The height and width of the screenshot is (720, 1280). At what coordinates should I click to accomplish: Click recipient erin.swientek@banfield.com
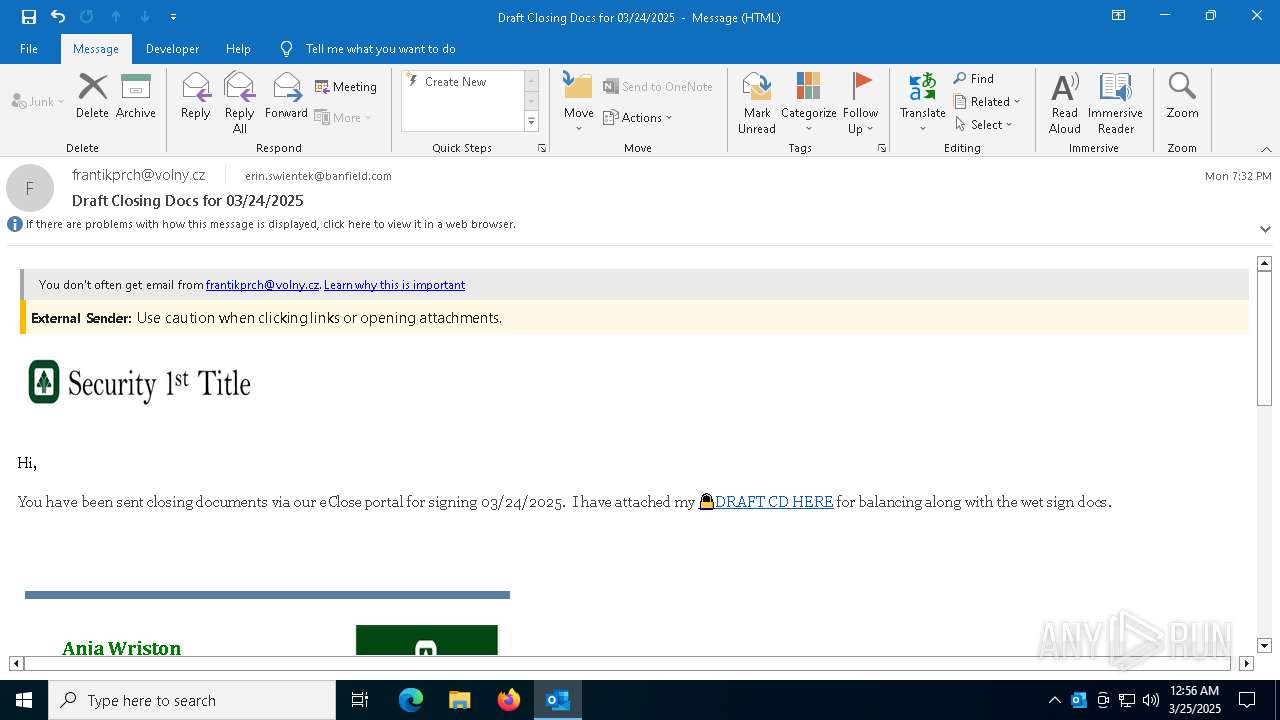tap(318, 176)
